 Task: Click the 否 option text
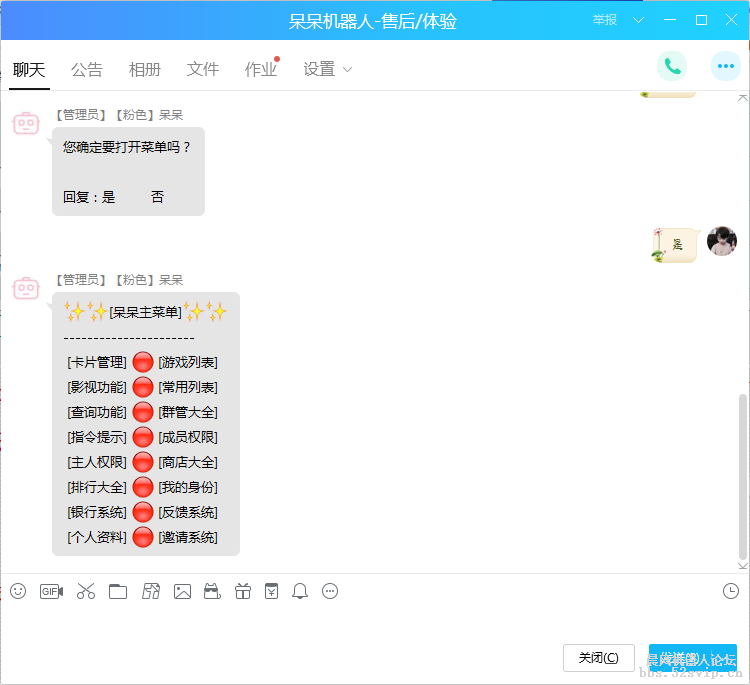coord(157,197)
